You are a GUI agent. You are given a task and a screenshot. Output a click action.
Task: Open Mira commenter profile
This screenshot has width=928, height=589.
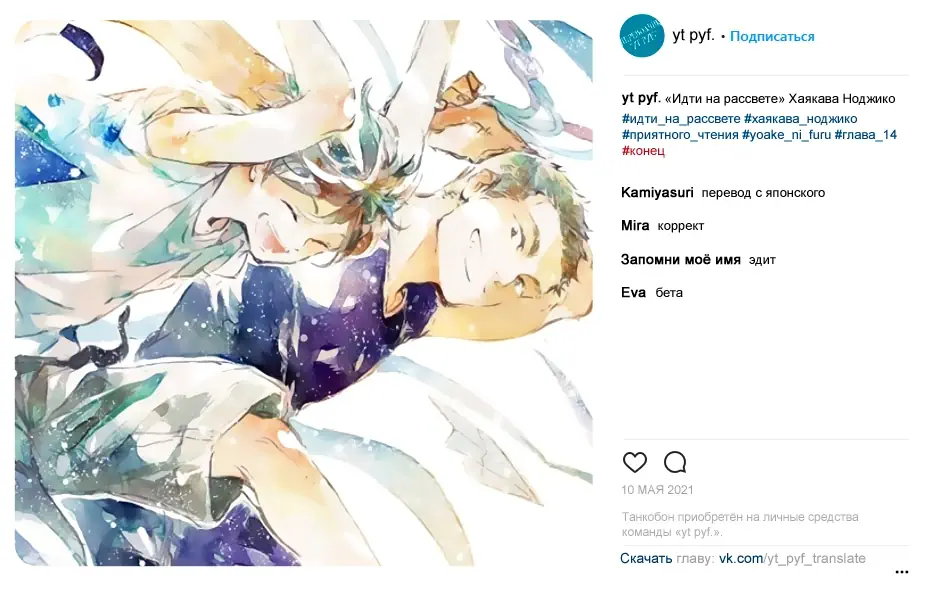635,226
